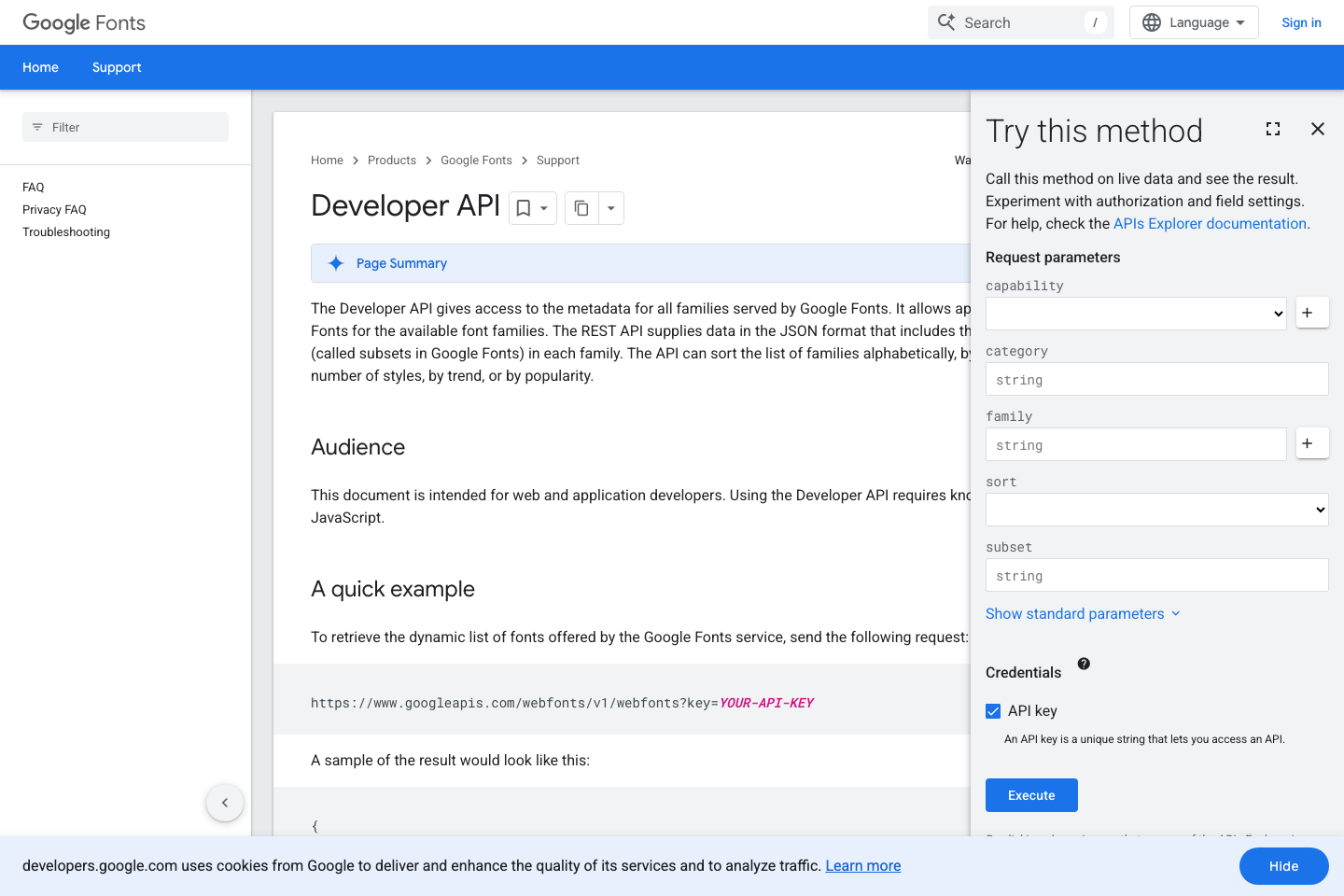Screen dimensions: 1344x896
Task: Select Troubleshooting in the sidebar
Action: coord(65,231)
